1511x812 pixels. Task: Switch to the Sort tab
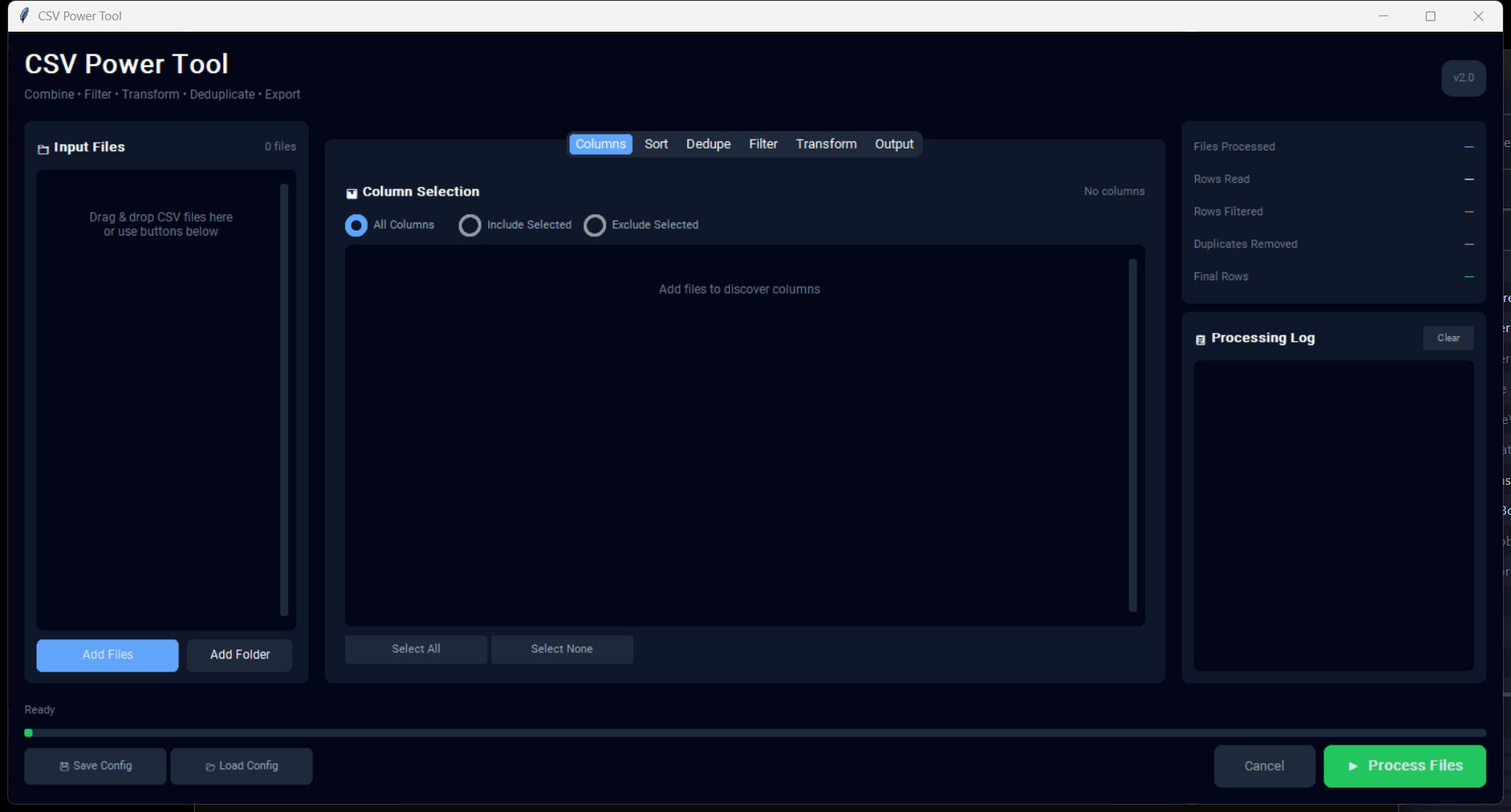(656, 144)
